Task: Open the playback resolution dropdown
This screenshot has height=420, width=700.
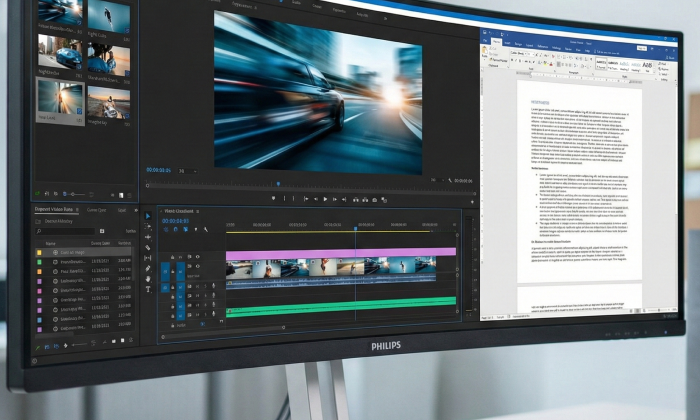Action: pos(437,180)
